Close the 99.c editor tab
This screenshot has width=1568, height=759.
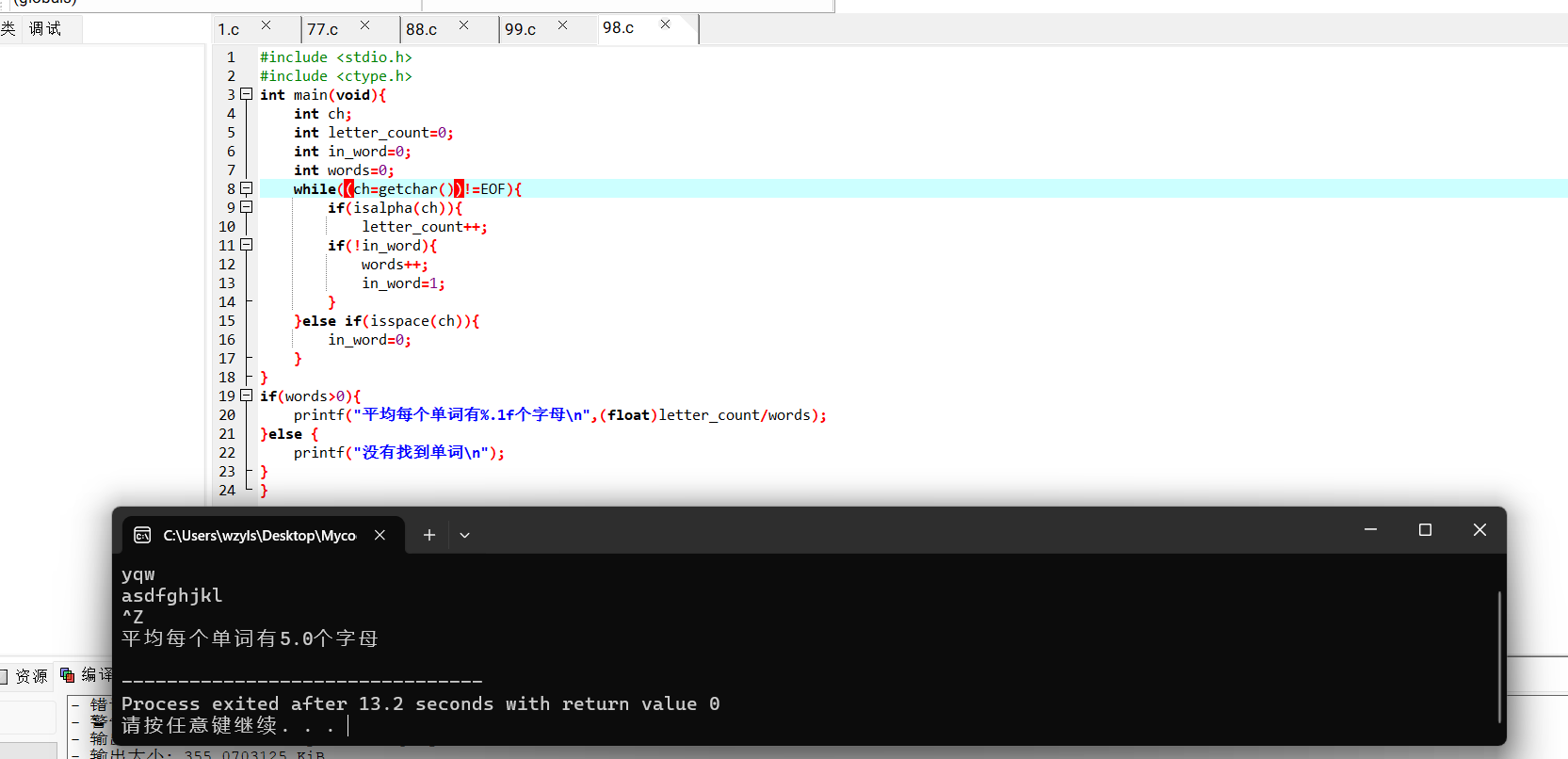coord(562,25)
